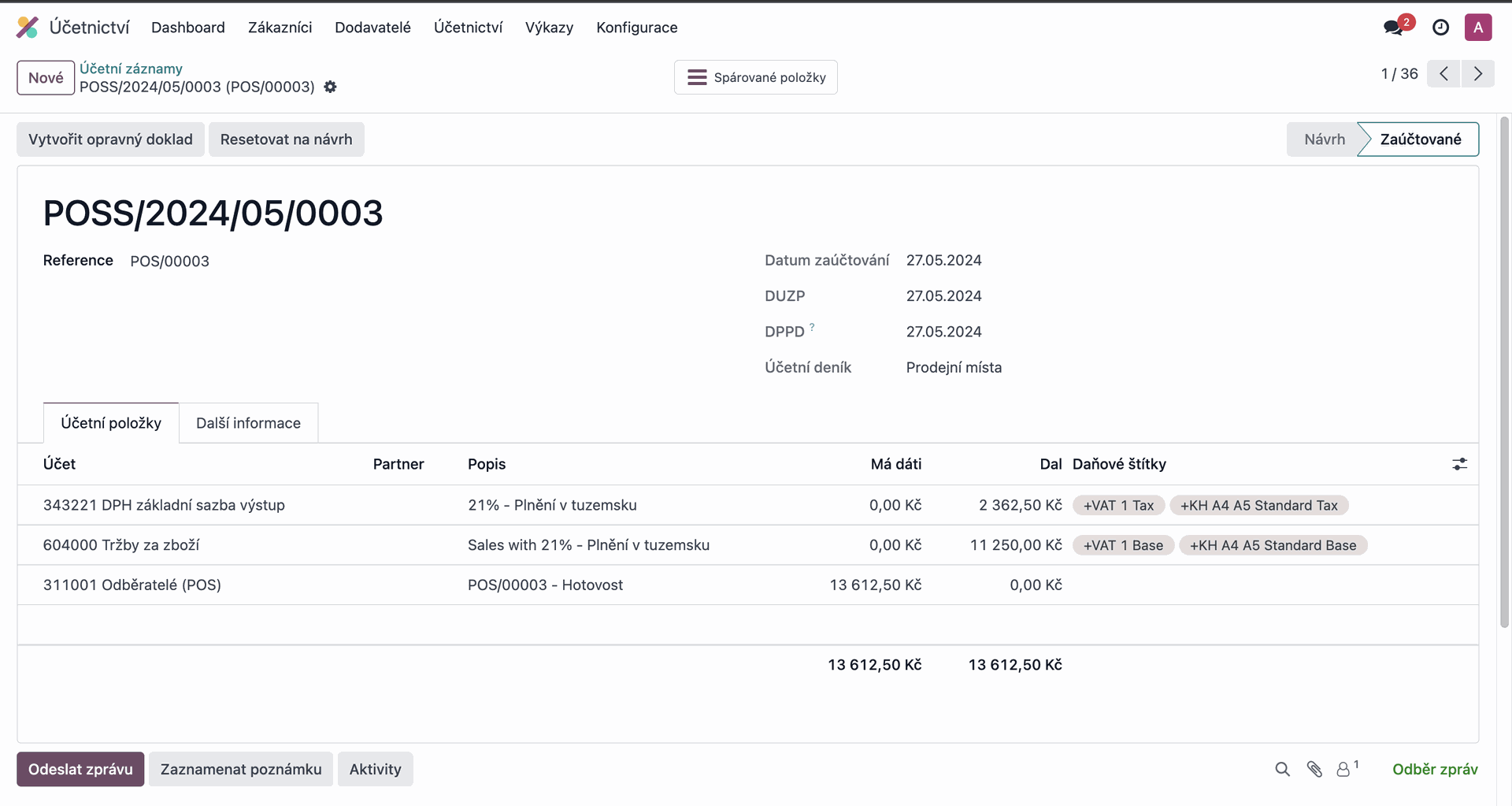Click the Prodejní místa journal value
This screenshot has width=1512, height=806.
(954, 367)
